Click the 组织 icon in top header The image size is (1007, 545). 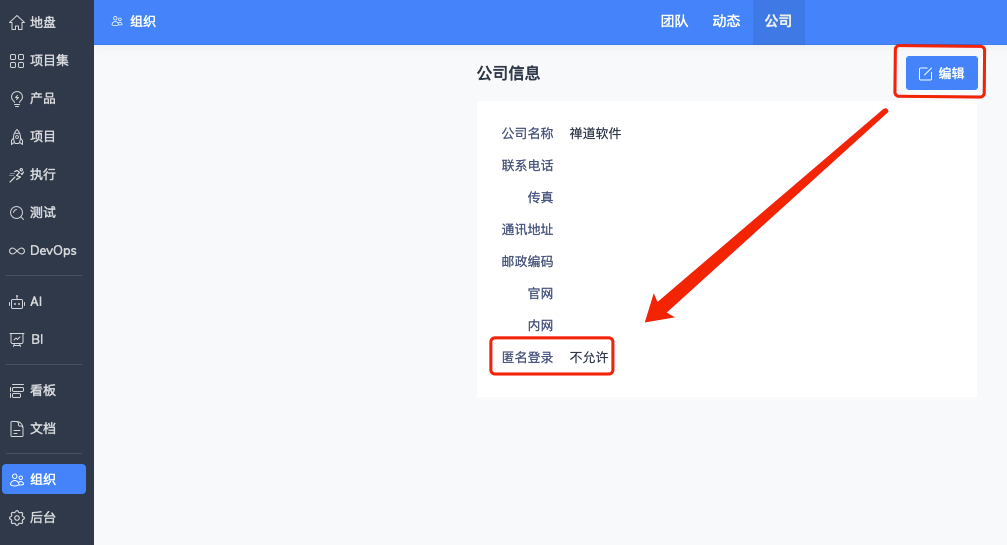click(x=117, y=21)
